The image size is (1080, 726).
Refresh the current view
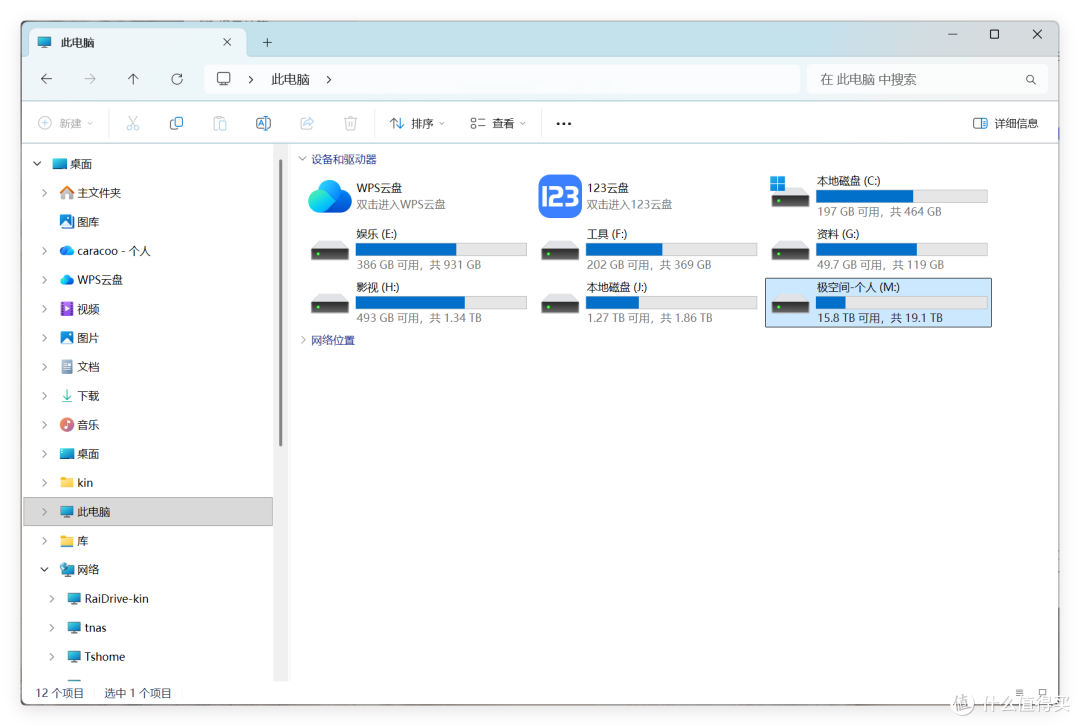click(177, 79)
